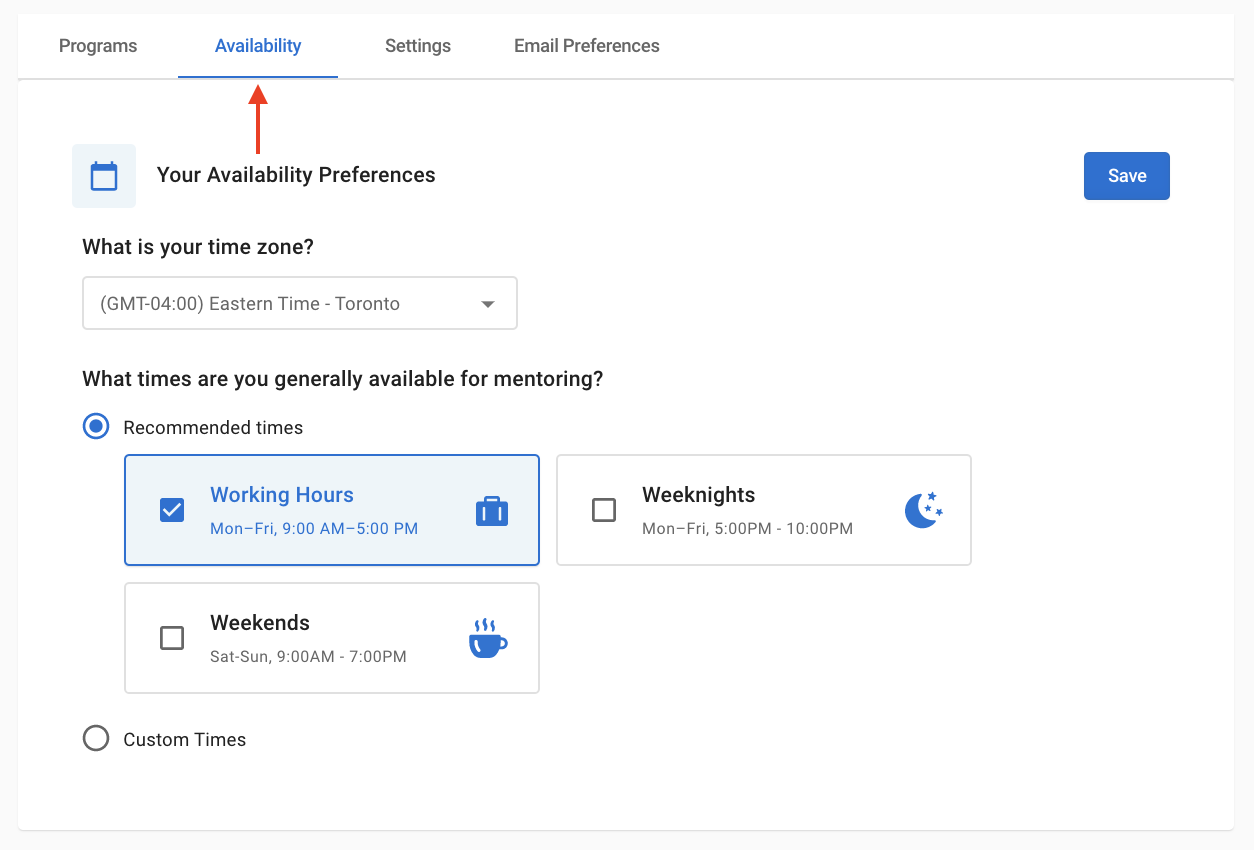Image resolution: width=1254 pixels, height=850 pixels.
Task: Tick the Weekends checkbox
Action: point(172,638)
